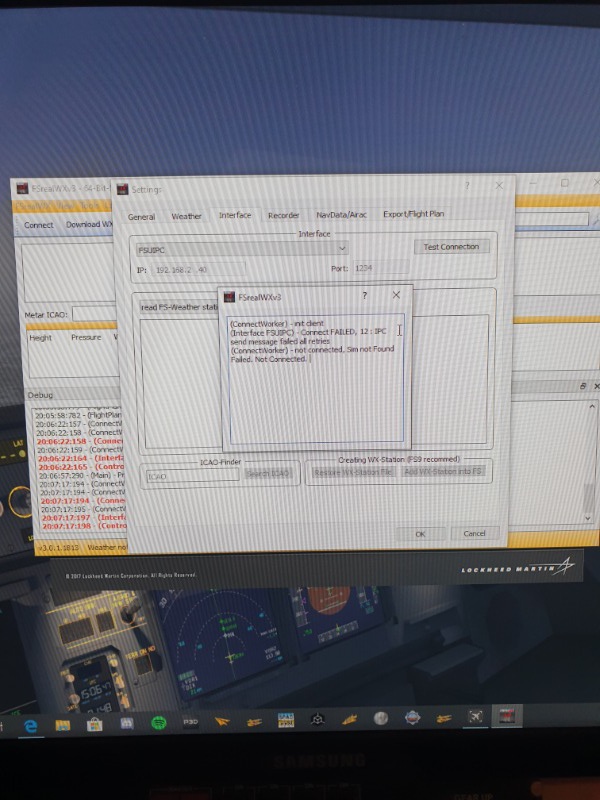Screen dimensions: 600x800
Task: Click the red FSrealWX taskbar icon
Action: (x=507, y=716)
